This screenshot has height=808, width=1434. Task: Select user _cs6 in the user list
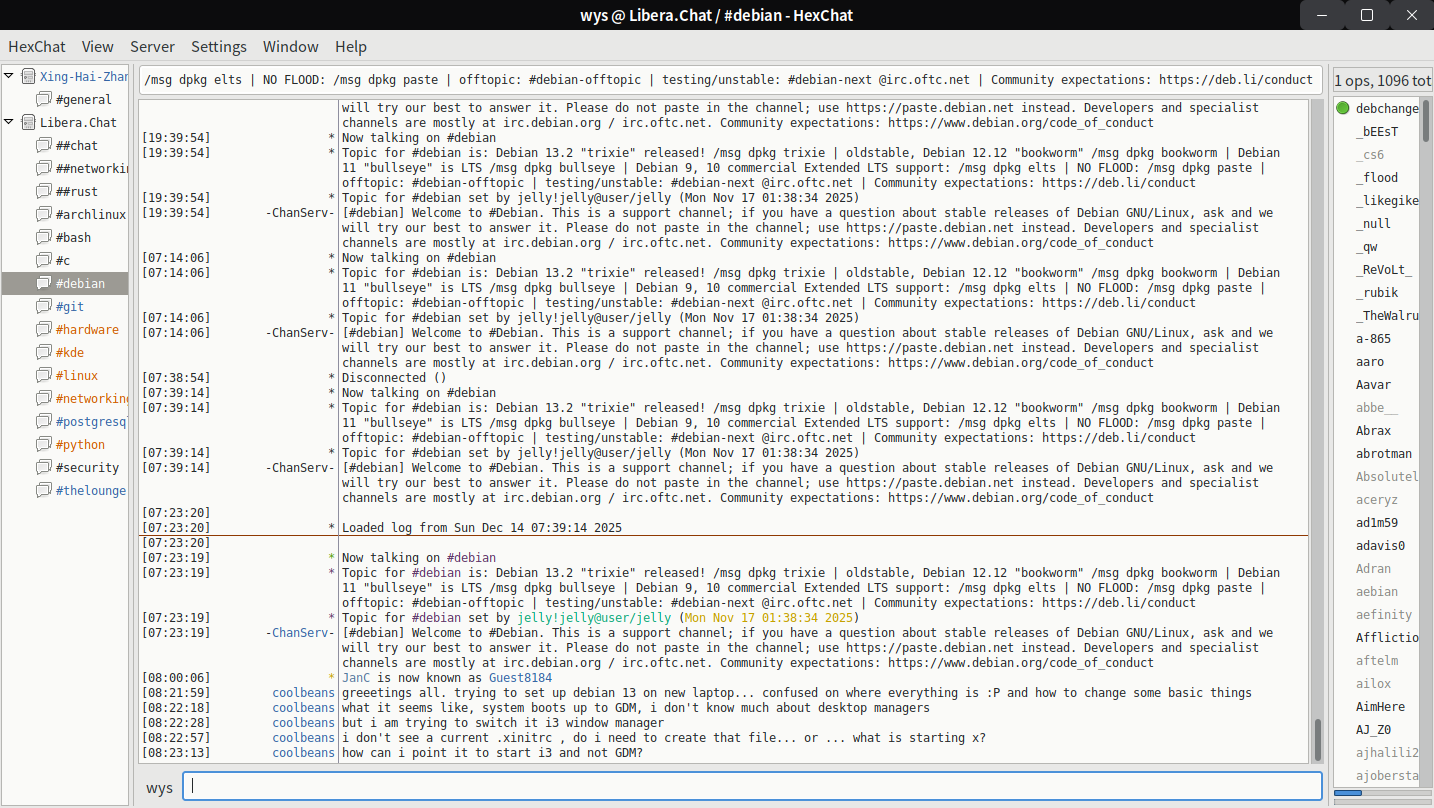(1370, 154)
